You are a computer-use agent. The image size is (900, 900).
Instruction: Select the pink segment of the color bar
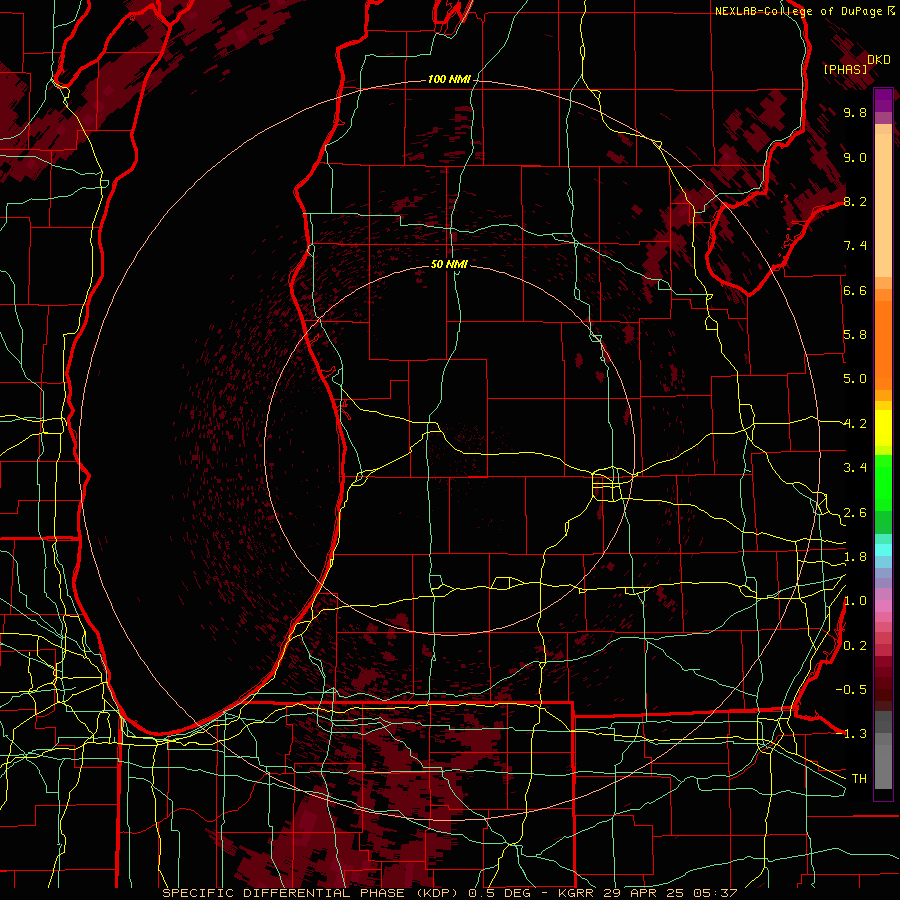click(883, 606)
